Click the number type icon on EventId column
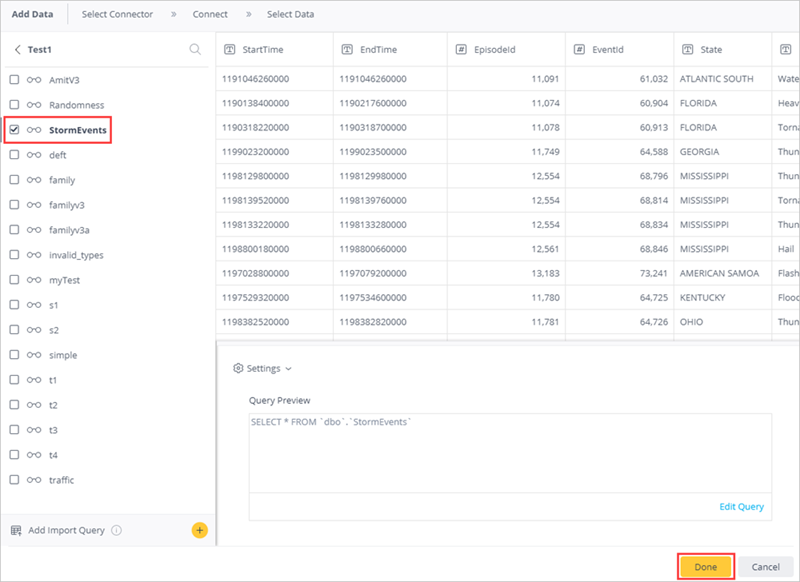Screen dimensions: 800x582 coord(579,49)
